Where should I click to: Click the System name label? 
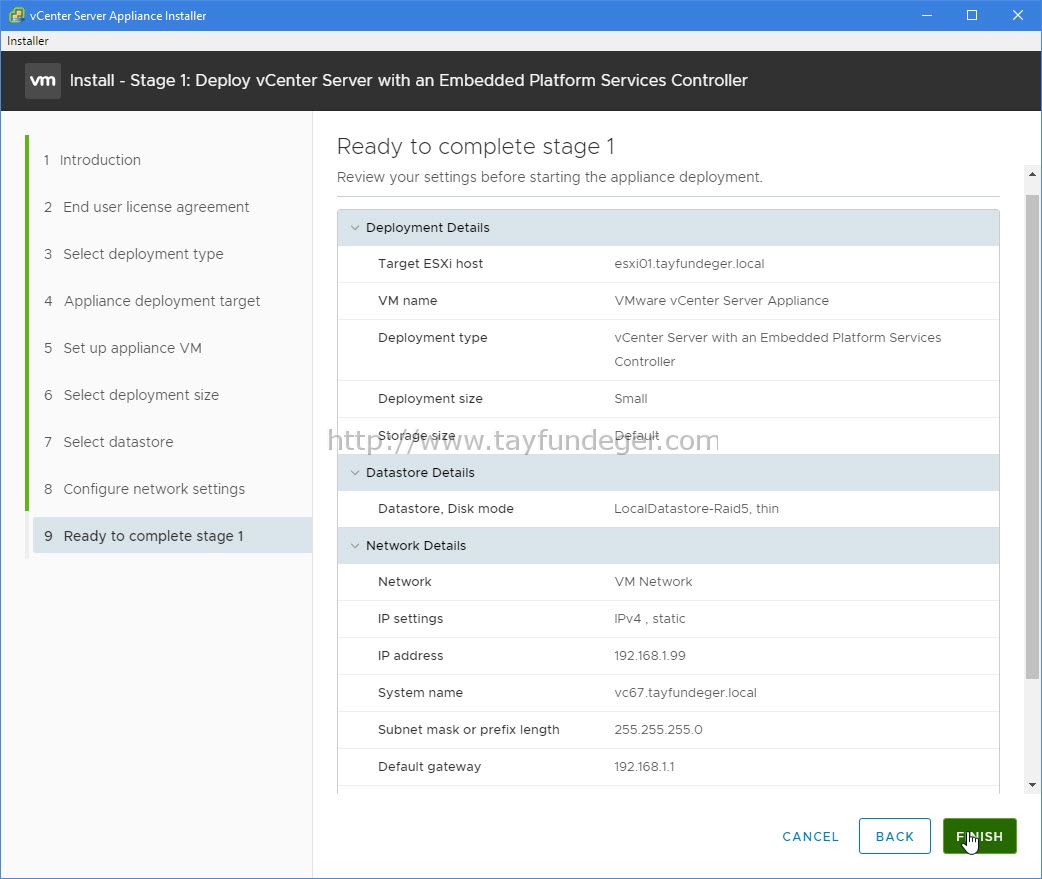420,693
